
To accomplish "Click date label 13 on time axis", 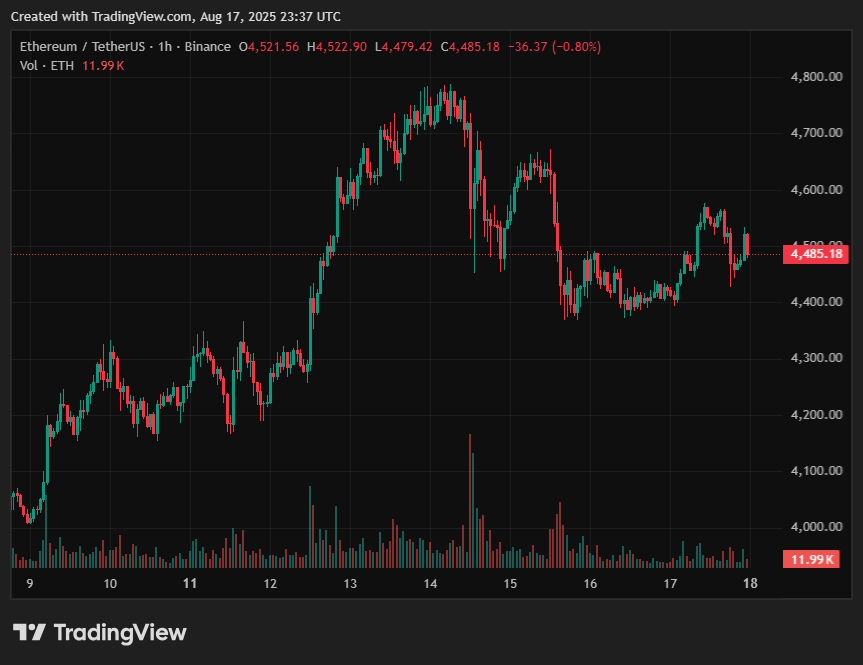I will (x=350, y=584).
